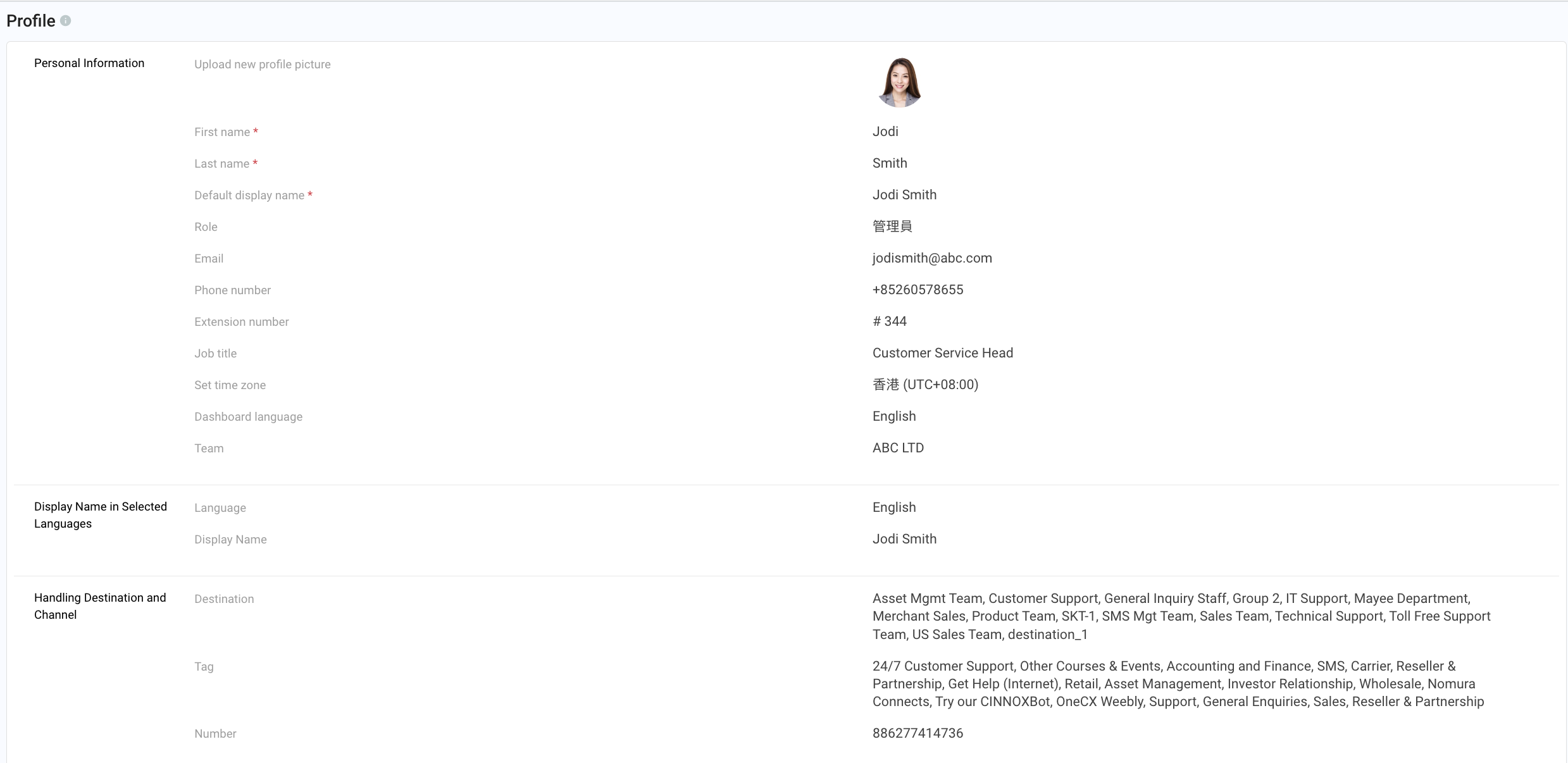Screen dimensions: 1568x763
Task: Click the Display Name value in languages section
Action: 904,539
